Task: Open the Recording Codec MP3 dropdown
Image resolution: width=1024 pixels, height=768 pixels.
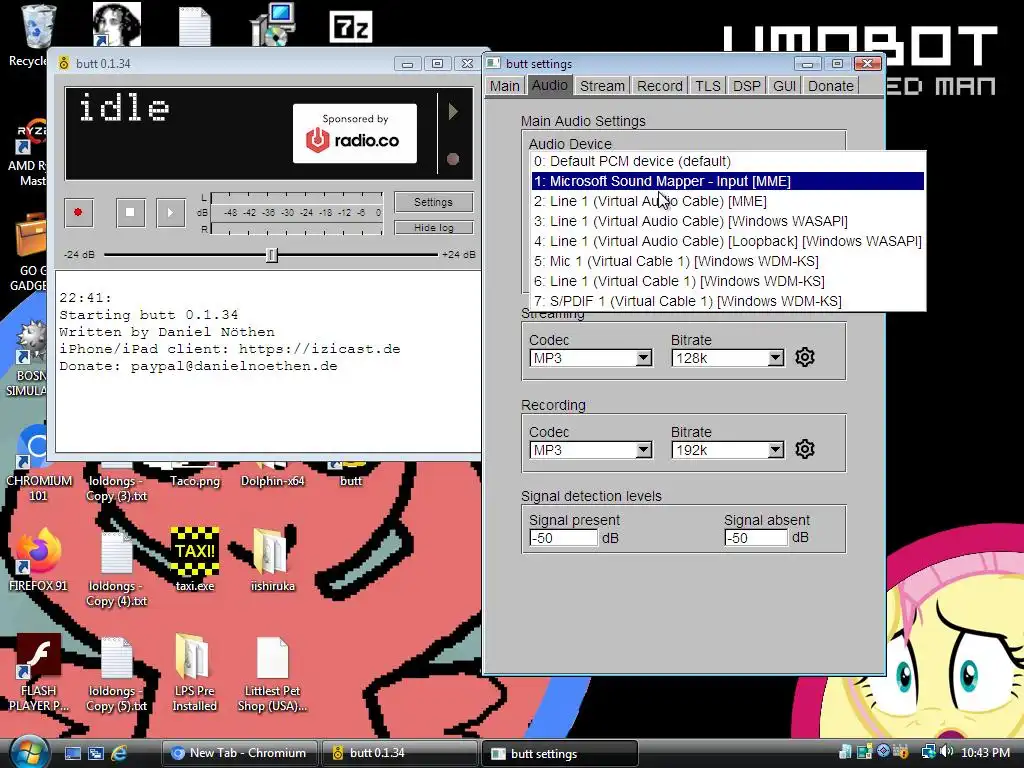Action: 590,450
